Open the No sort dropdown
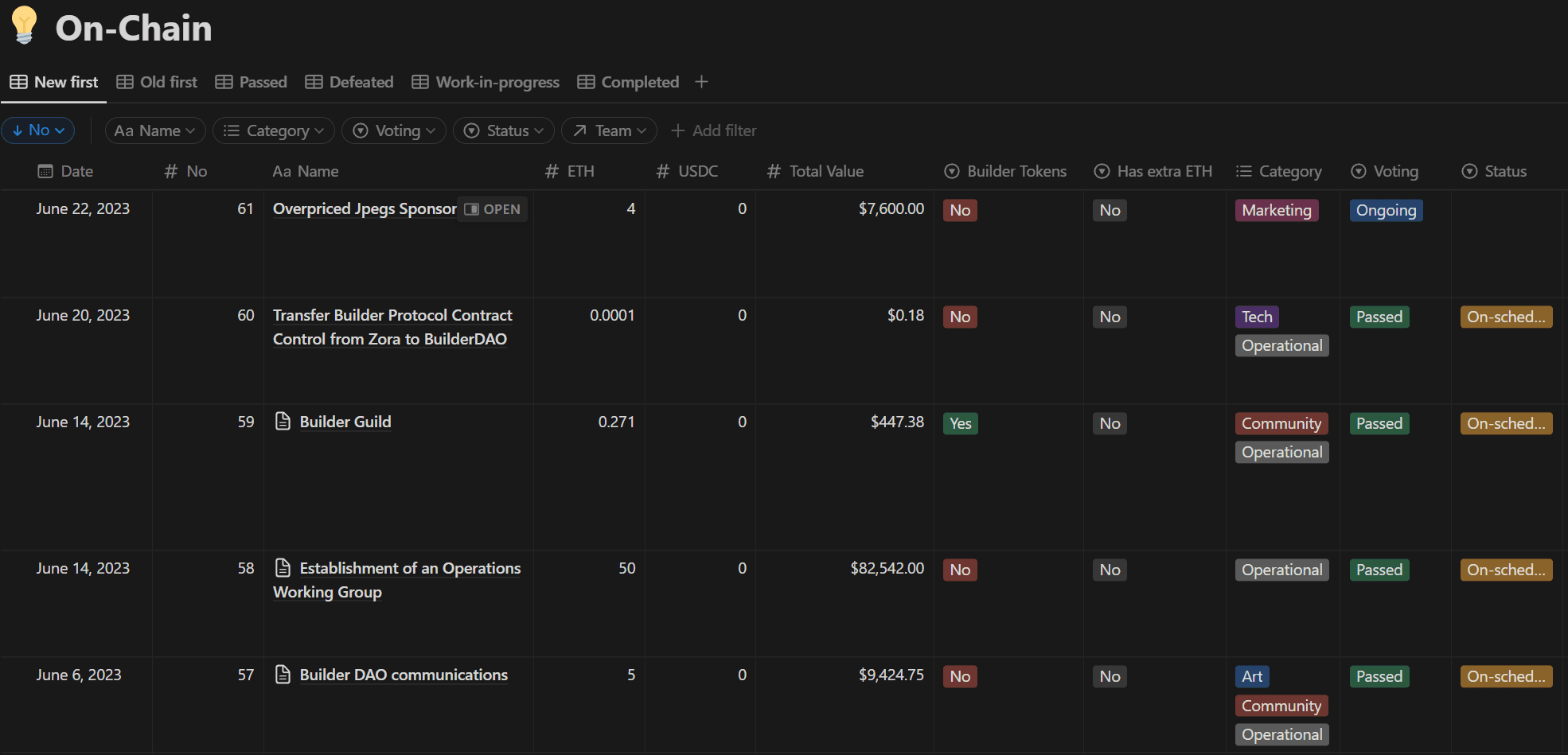Screen dimensions: 1568x755 [x=38, y=130]
